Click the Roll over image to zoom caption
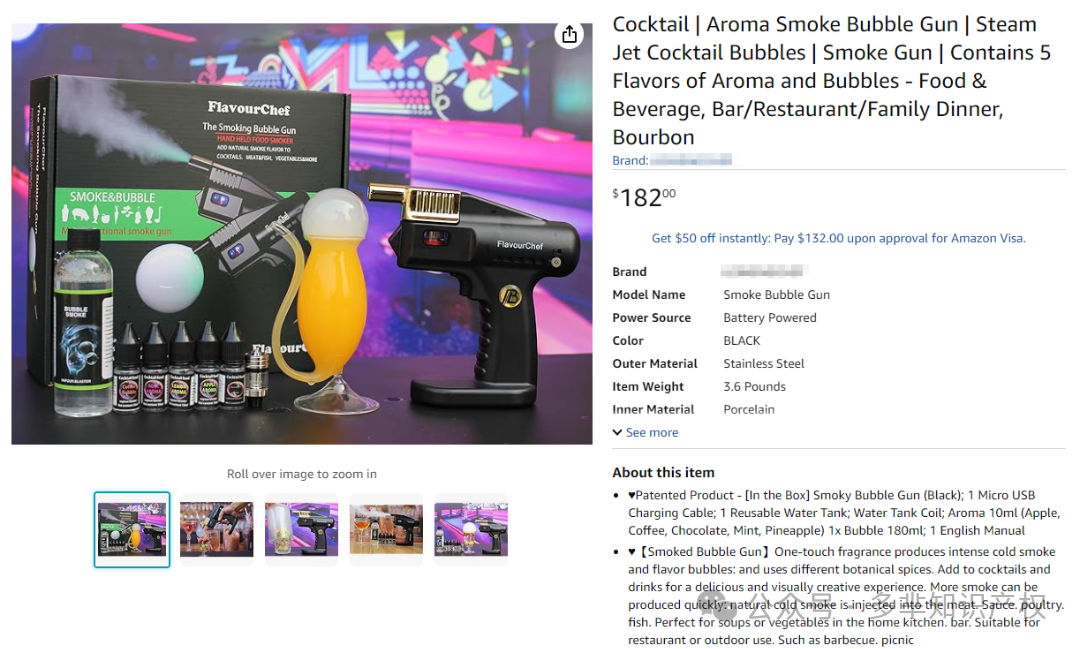The height and width of the screenshot is (649, 1080). pyautogui.click(x=302, y=474)
